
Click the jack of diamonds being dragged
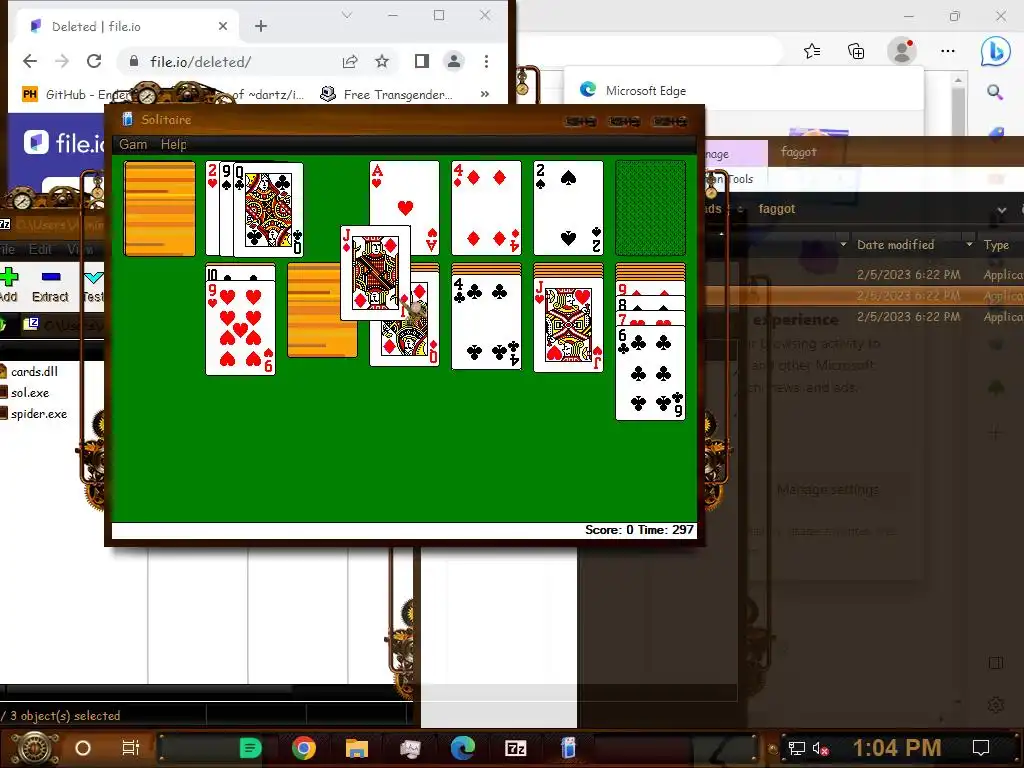coord(376,273)
